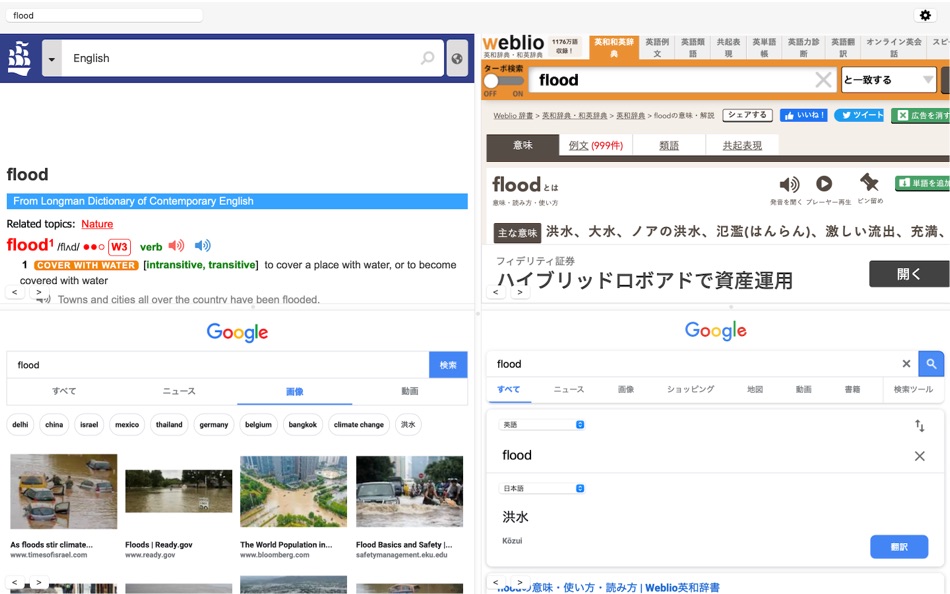Play the example sentence audio icon
The image size is (950, 594).
pos(44,299)
